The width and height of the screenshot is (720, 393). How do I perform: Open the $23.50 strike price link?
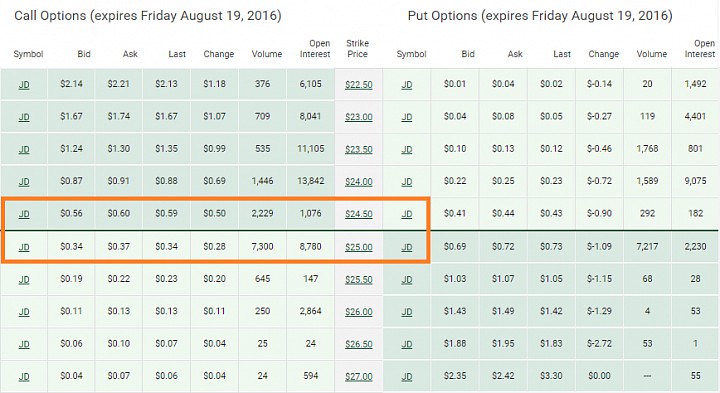point(359,150)
